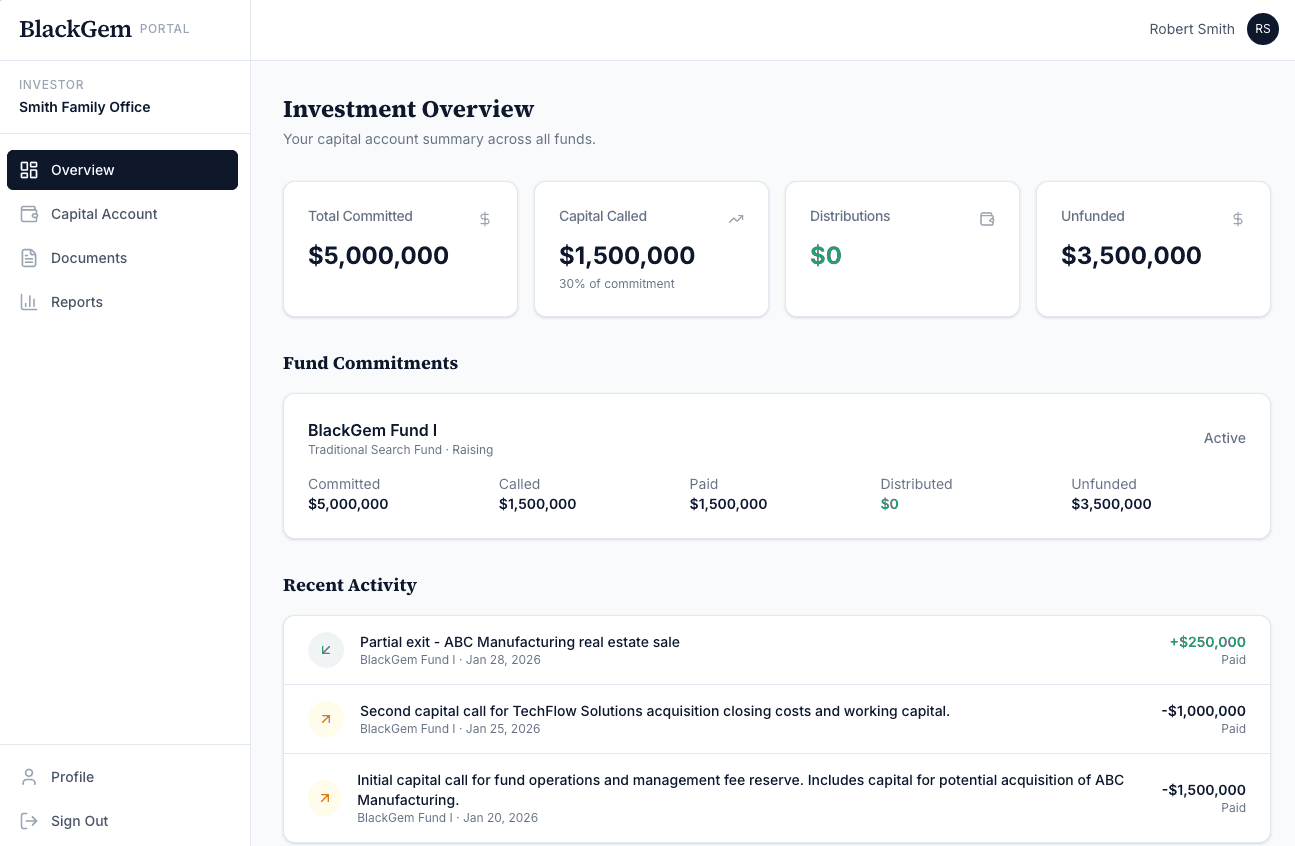The width and height of the screenshot is (1295, 846).
Task: Click the Reports bar chart icon
Action: click(29, 302)
